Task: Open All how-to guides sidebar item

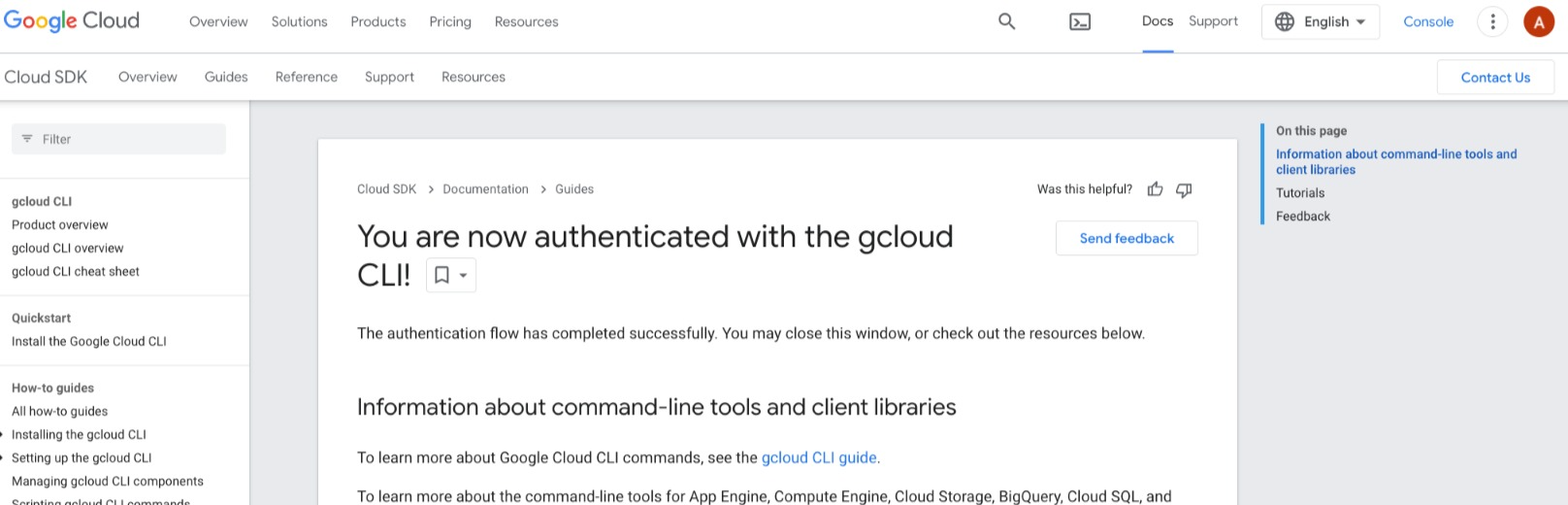Action: point(60,412)
